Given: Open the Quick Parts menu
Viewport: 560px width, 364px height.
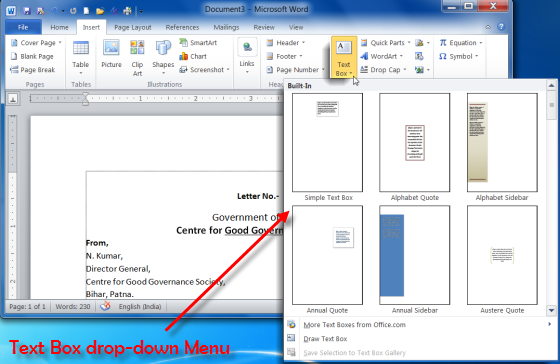Looking at the screenshot, I should [x=385, y=43].
